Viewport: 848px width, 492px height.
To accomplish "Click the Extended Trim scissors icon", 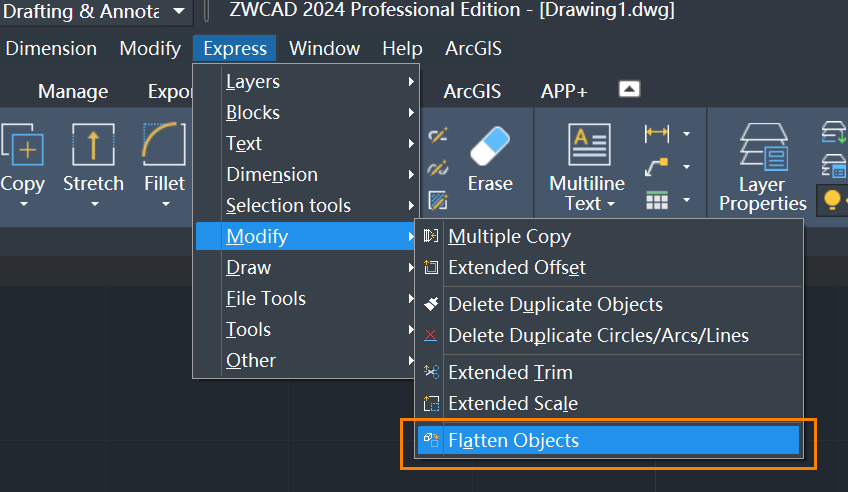I will [x=431, y=372].
